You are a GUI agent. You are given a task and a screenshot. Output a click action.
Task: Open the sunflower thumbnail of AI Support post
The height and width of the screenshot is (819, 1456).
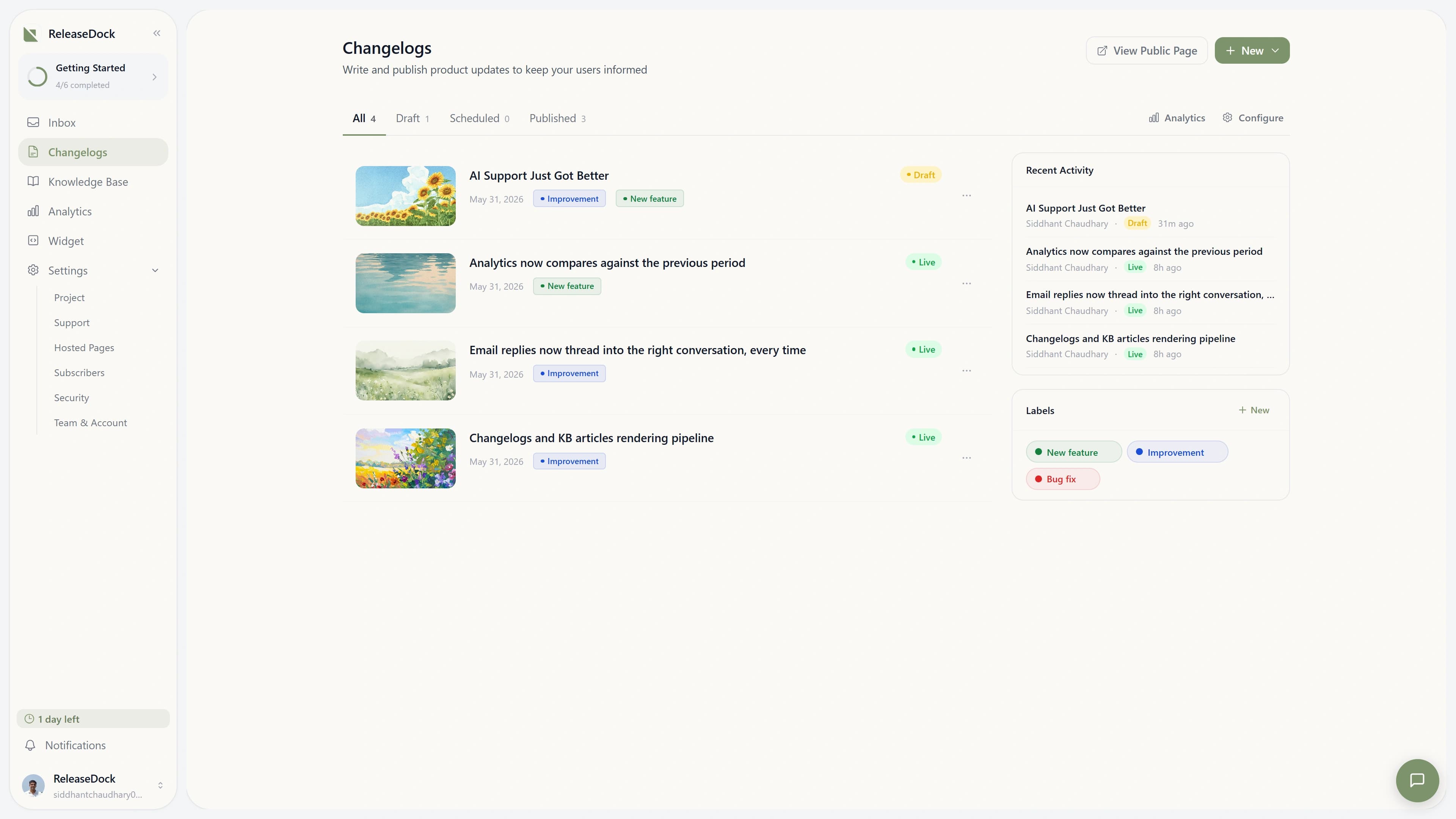pos(405,196)
